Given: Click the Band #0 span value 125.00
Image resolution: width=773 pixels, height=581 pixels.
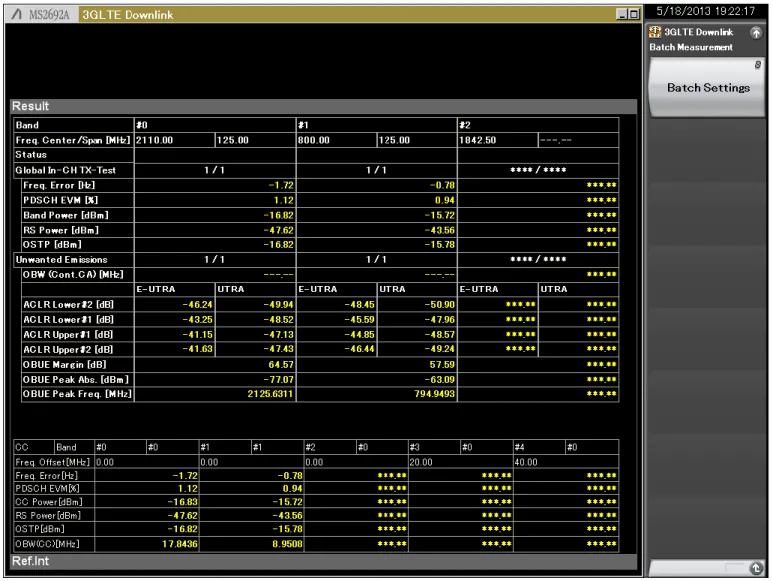Looking at the screenshot, I should (255, 140).
